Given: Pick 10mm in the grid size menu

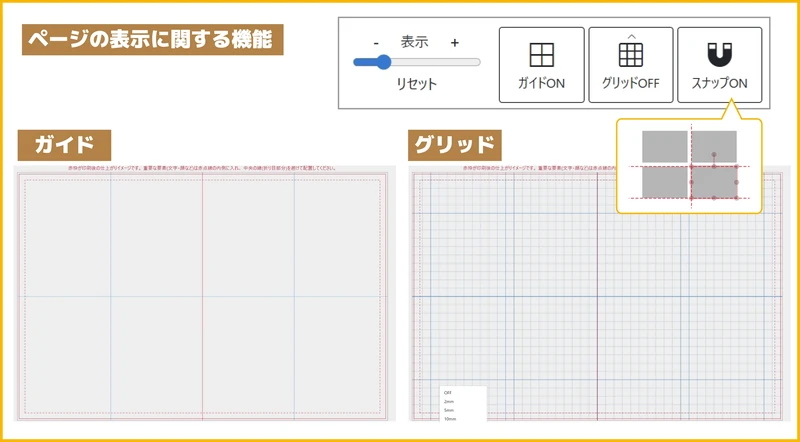Looking at the screenshot, I should 450,419.
